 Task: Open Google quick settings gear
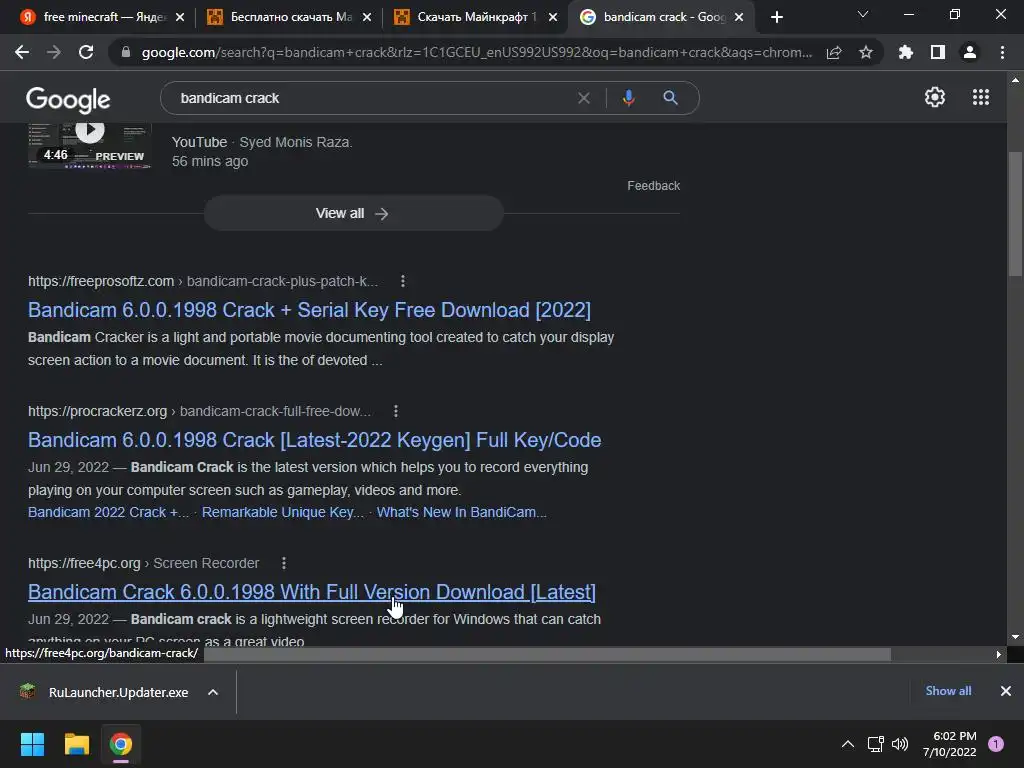pyautogui.click(x=935, y=97)
